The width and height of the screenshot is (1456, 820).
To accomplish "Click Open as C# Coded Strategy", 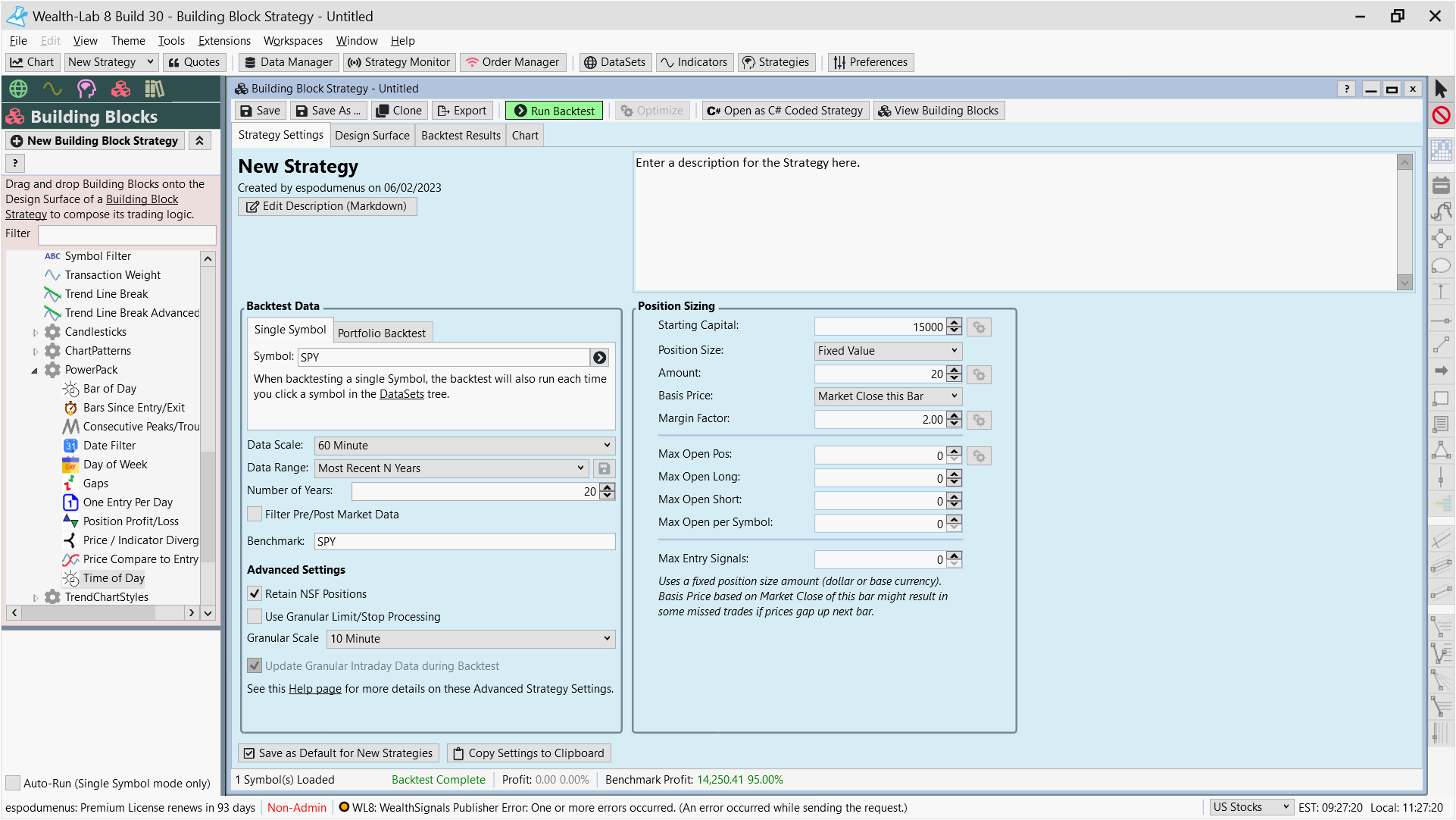I will pyautogui.click(x=785, y=111).
